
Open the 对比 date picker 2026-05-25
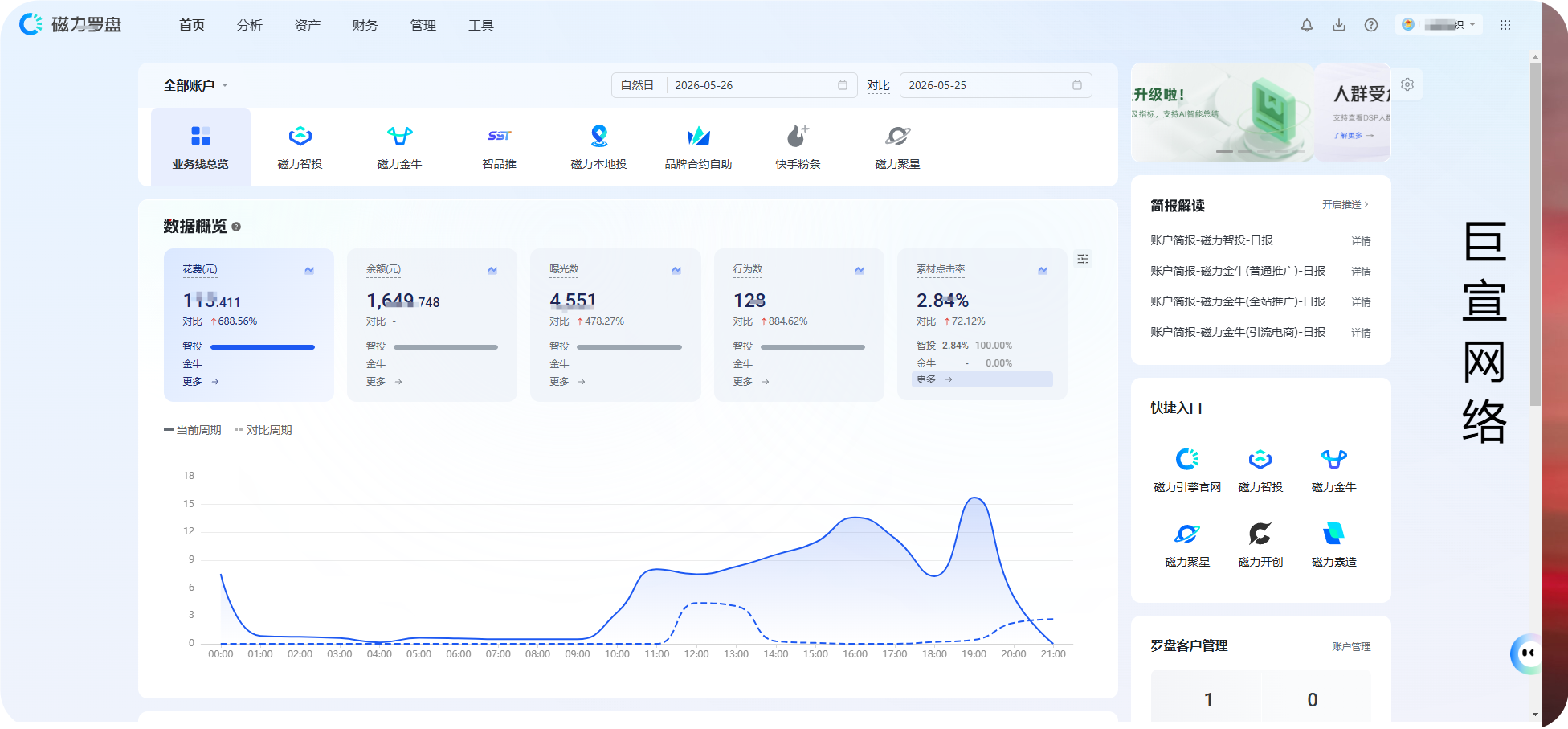pos(995,85)
